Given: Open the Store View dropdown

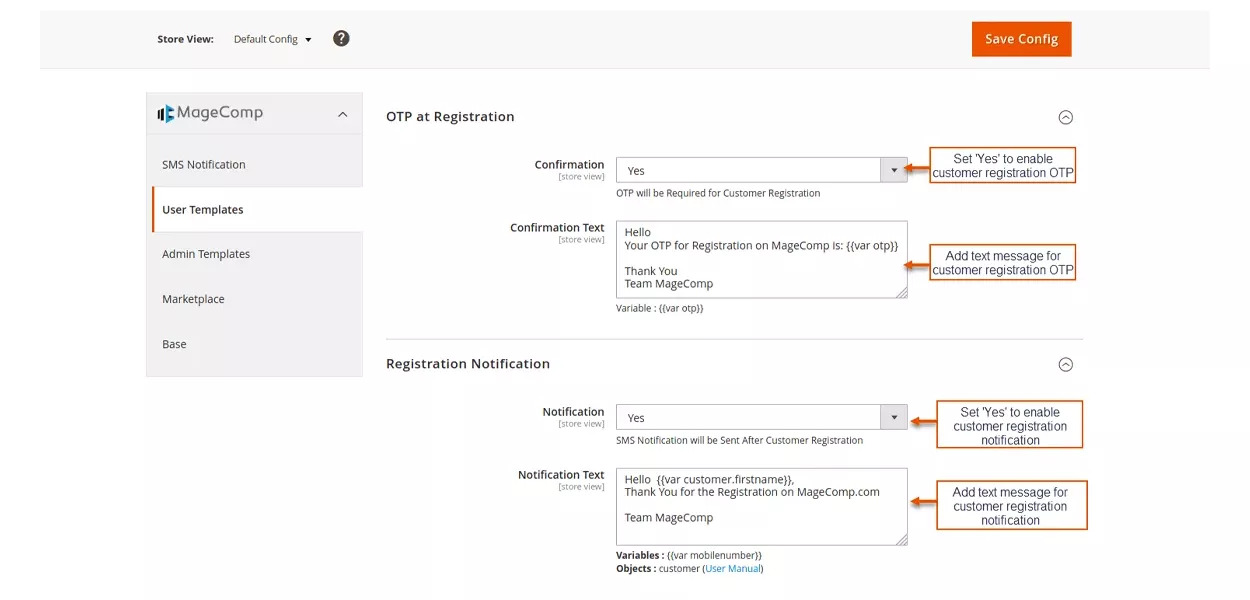Looking at the screenshot, I should pyautogui.click(x=272, y=38).
